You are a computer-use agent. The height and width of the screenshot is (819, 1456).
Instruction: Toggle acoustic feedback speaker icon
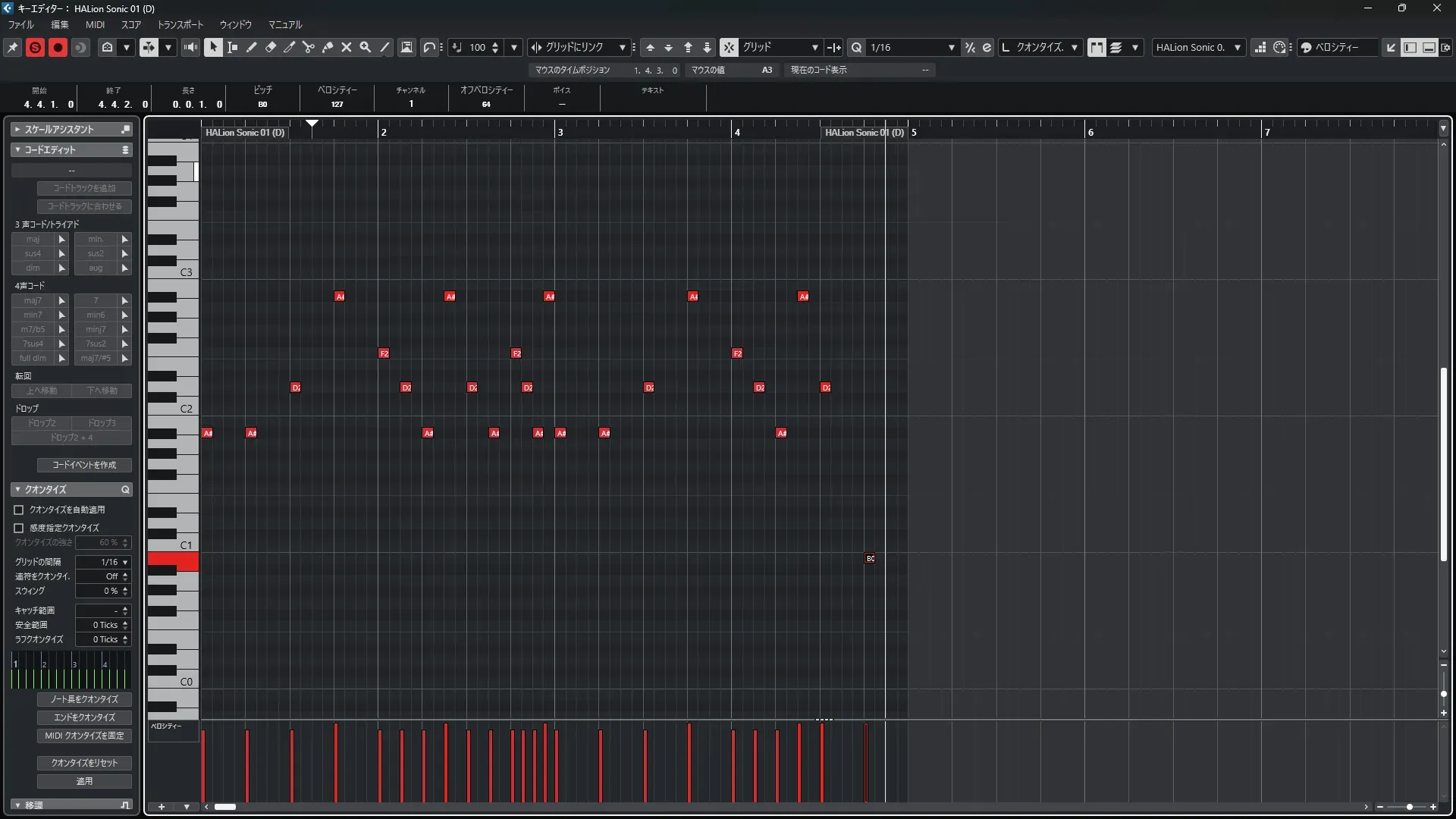point(190,47)
